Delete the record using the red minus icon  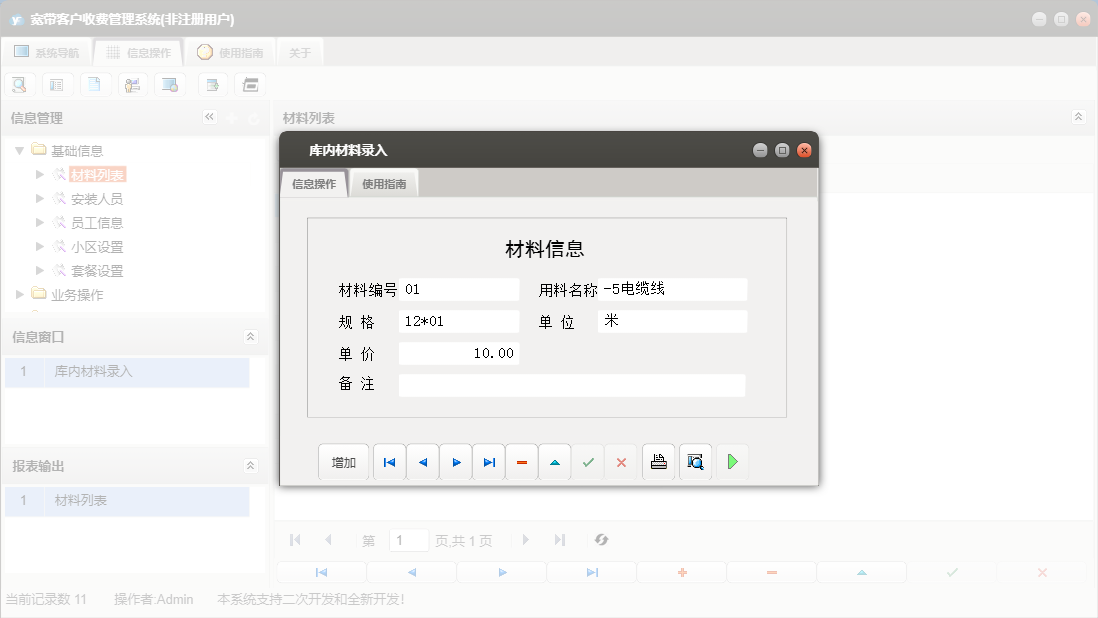522,461
